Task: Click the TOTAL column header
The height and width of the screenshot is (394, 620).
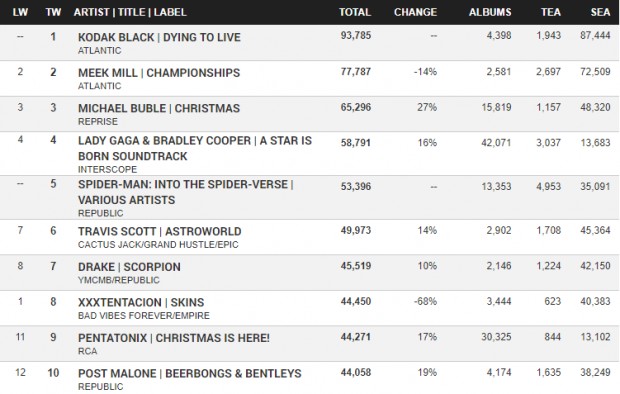Action: point(355,12)
